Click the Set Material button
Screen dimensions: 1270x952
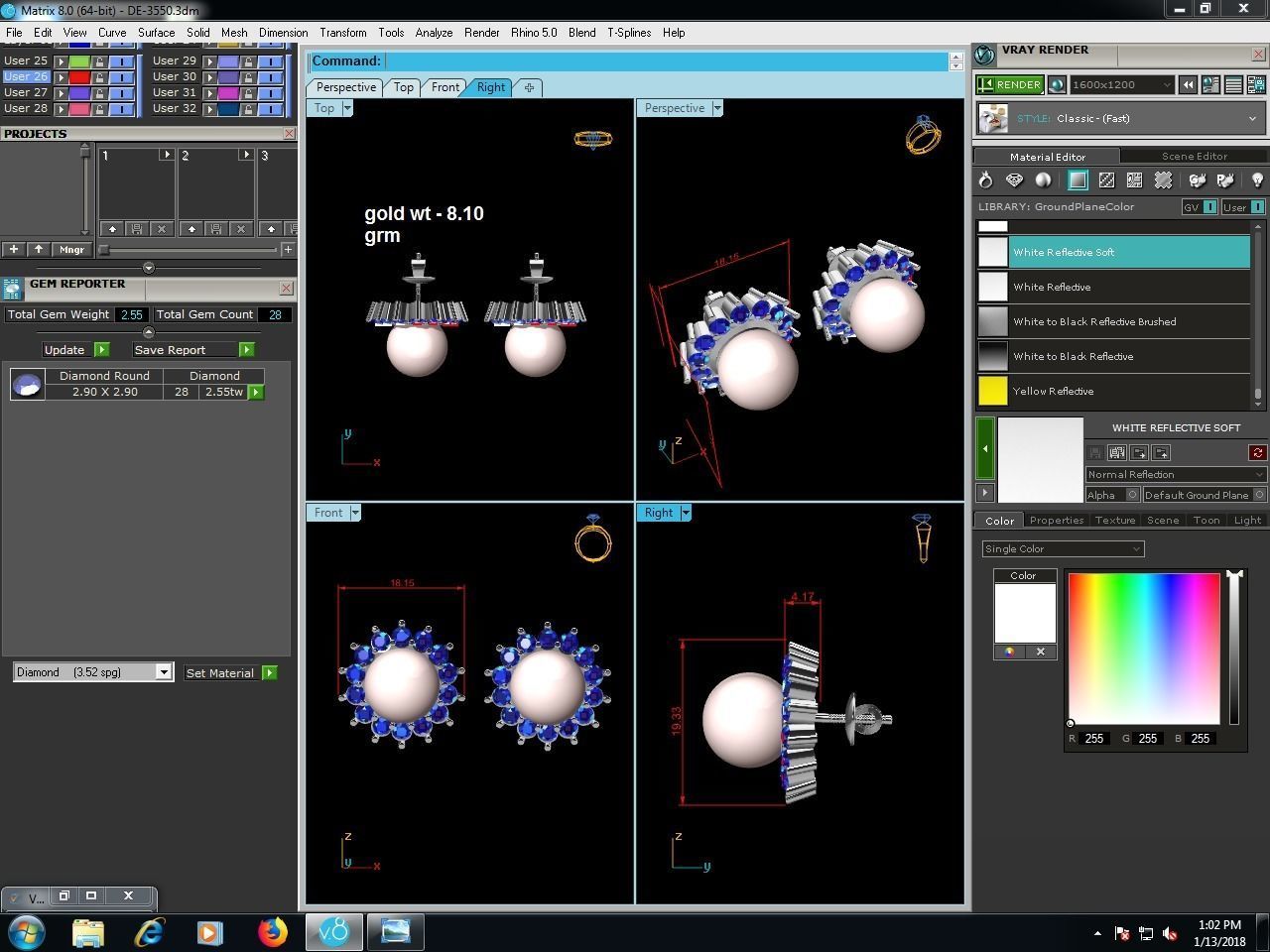tap(230, 673)
